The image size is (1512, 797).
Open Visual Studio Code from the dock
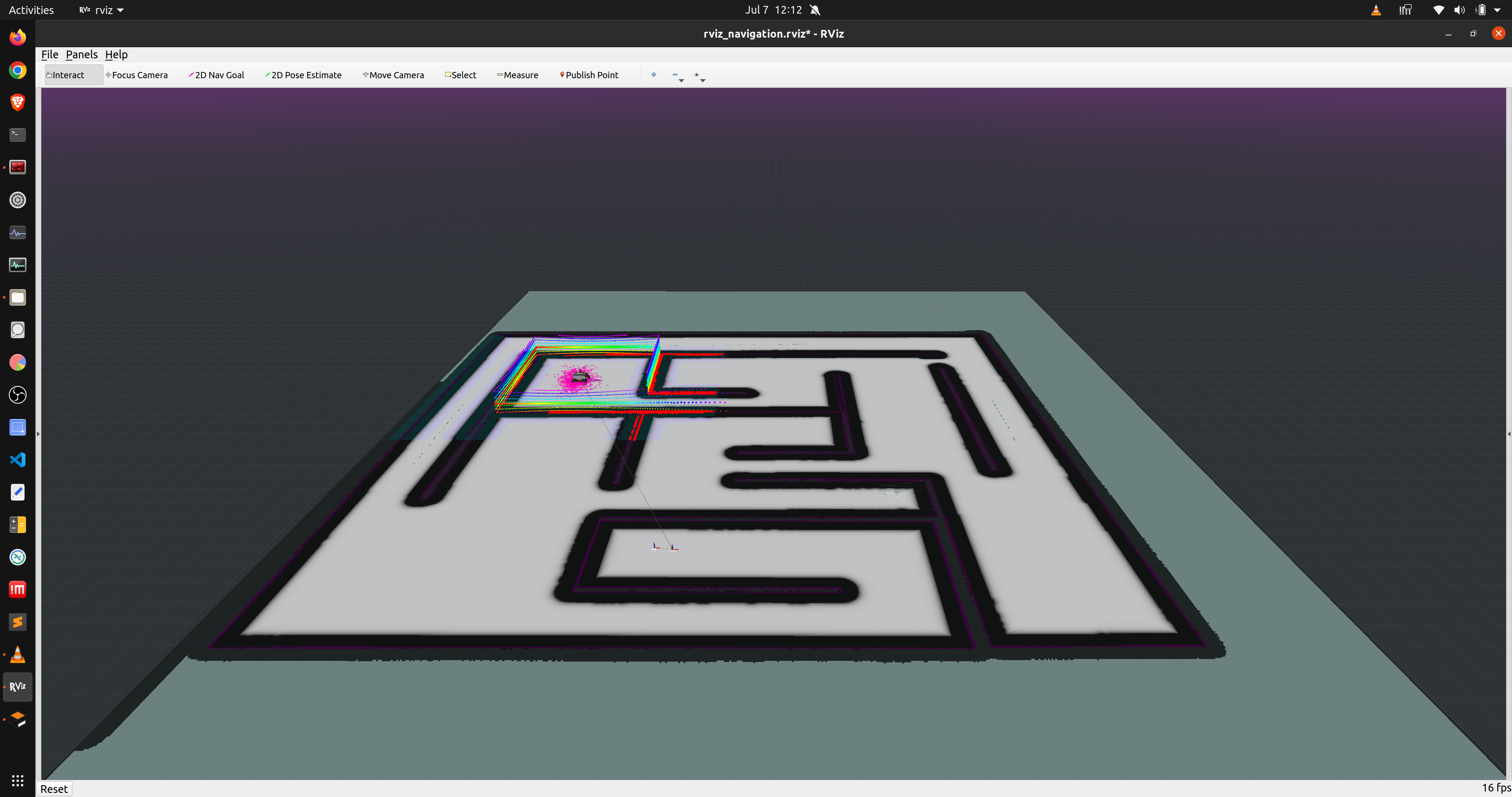pyautogui.click(x=18, y=459)
